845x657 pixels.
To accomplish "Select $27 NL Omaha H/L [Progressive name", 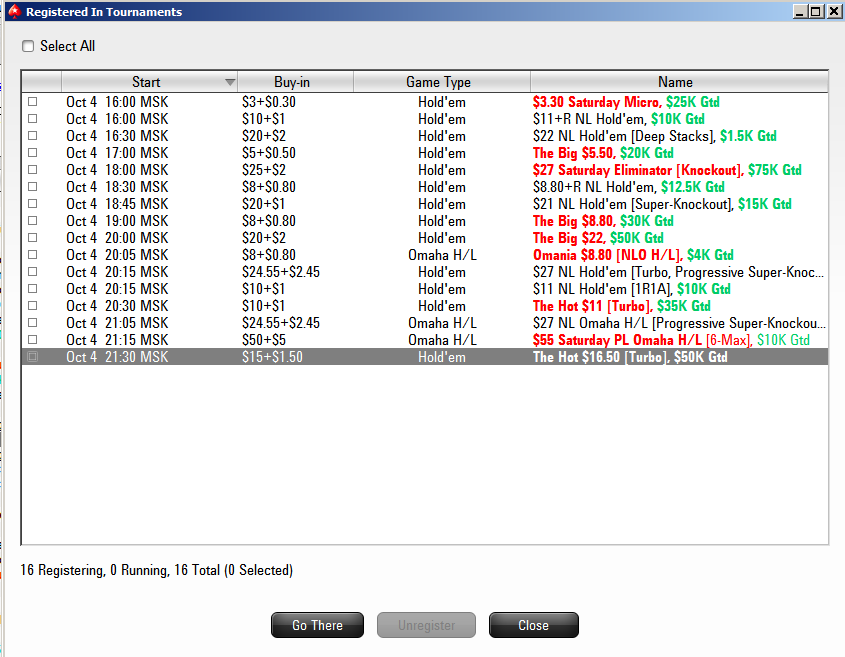I will pyautogui.click(x=678, y=323).
